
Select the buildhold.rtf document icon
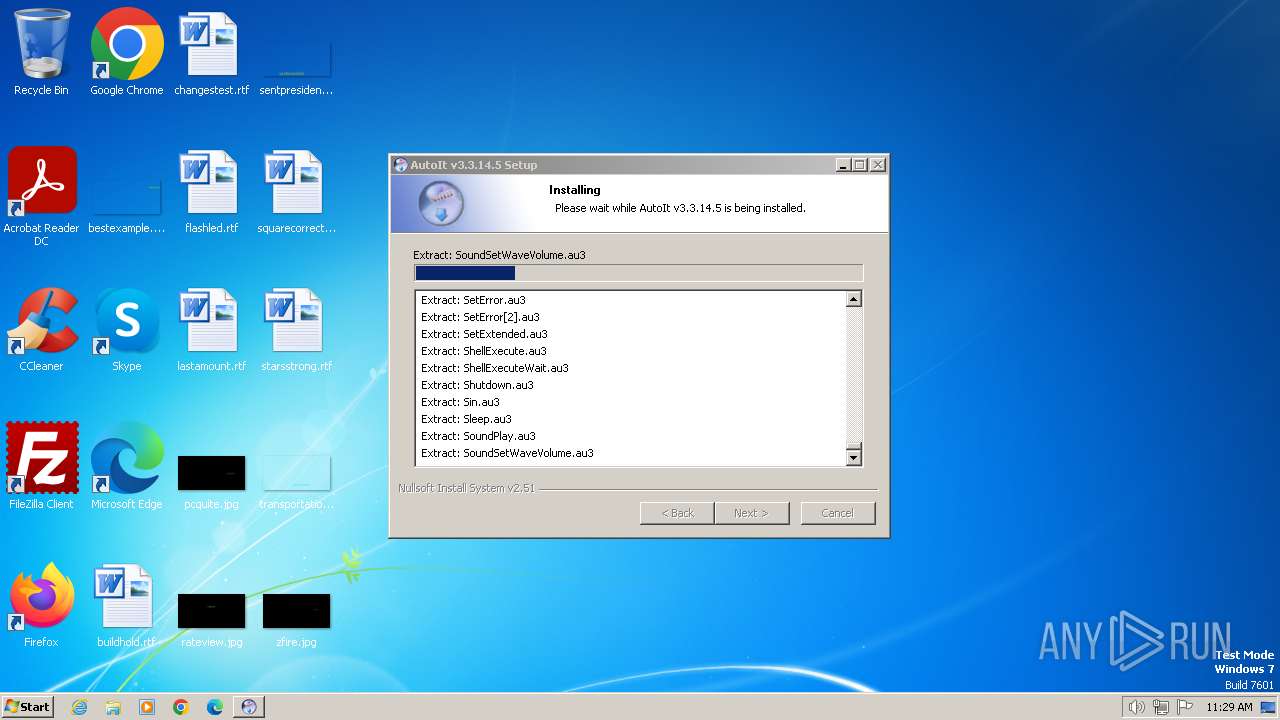click(126, 606)
